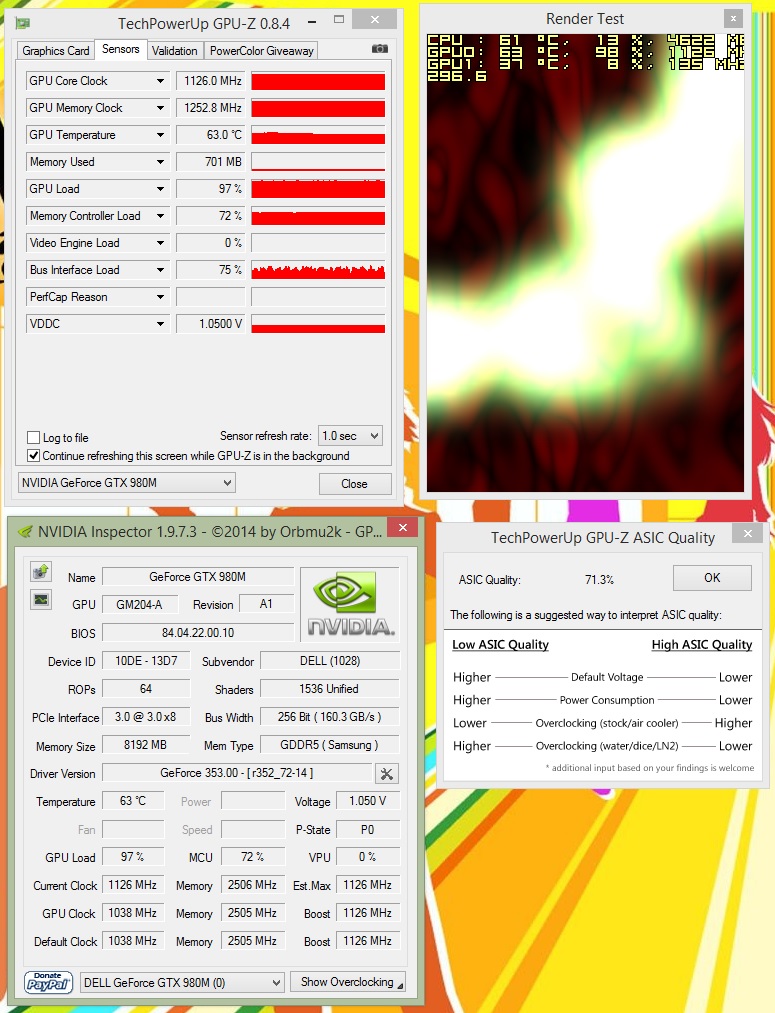Enable the Log to file checkbox
775x1013 pixels.
(34, 437)
